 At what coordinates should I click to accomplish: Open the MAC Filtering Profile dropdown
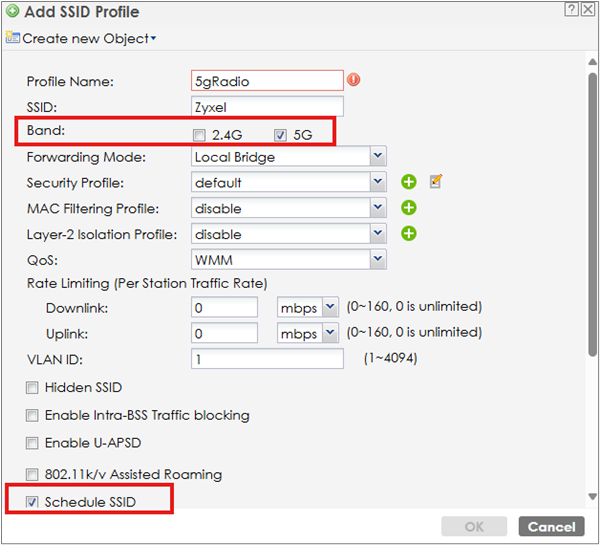click(x=378, y=208)
